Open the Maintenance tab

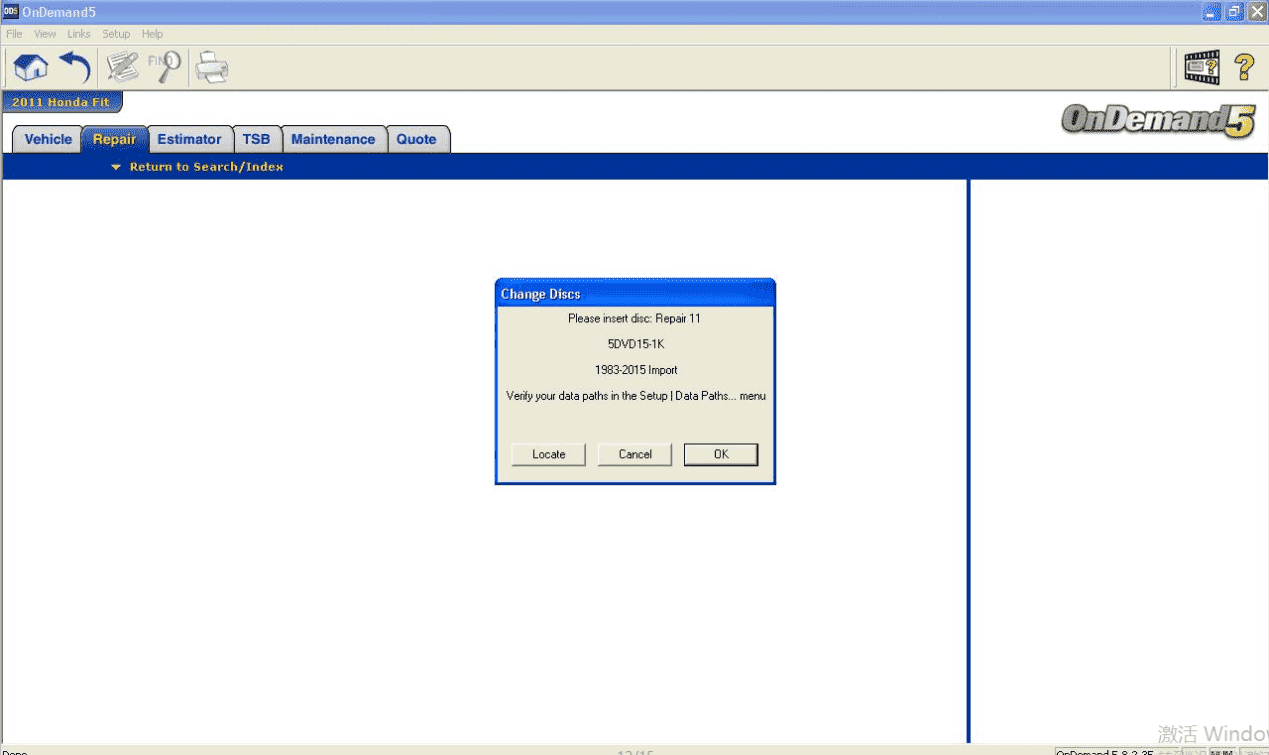[333, 140]
